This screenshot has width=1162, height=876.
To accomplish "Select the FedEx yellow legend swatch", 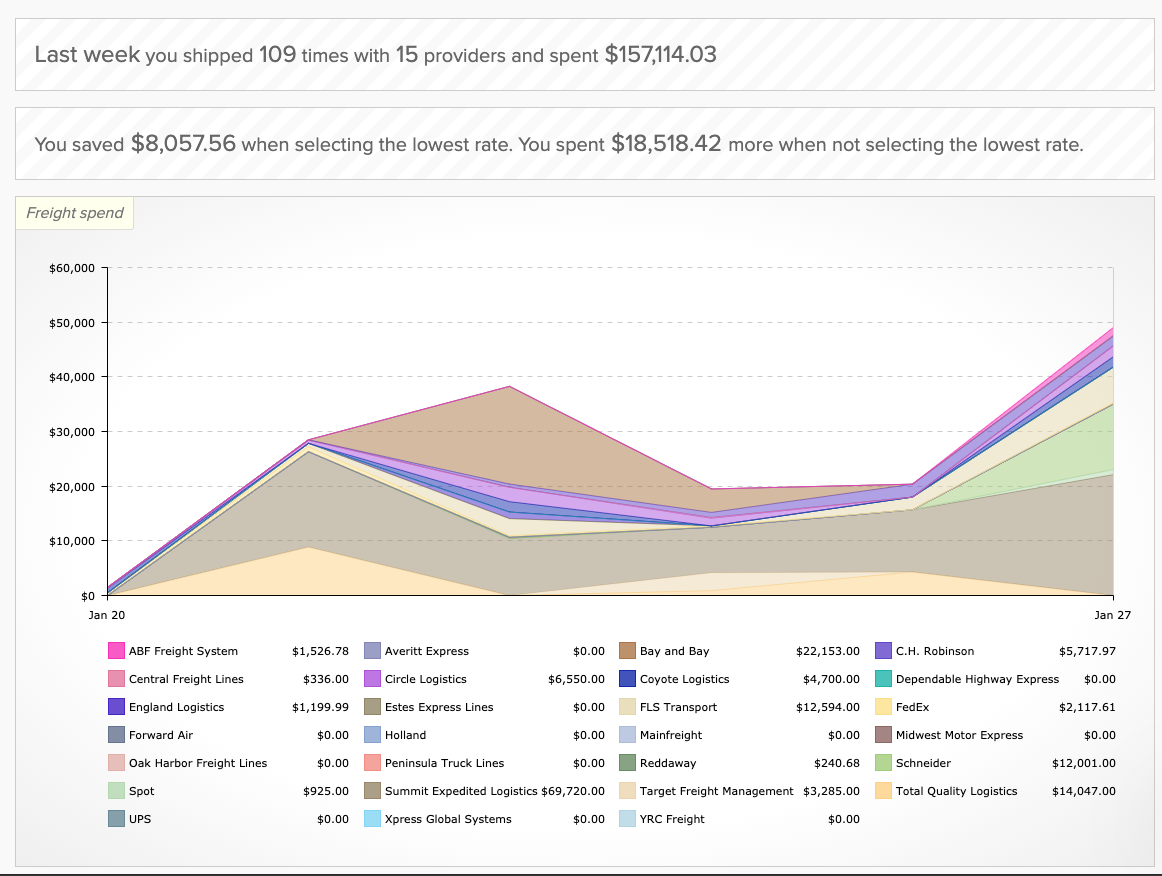I will coord(884,707).
